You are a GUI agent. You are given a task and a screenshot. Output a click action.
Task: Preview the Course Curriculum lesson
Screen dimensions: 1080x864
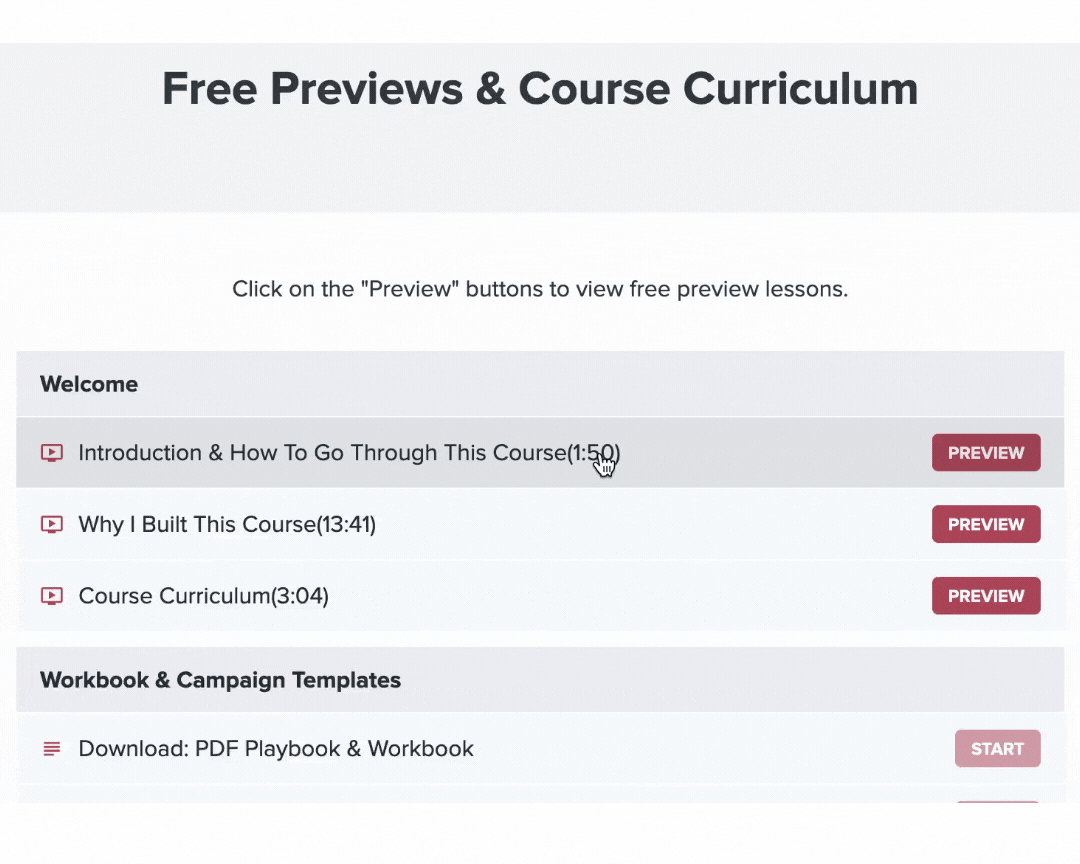(986, 596)
